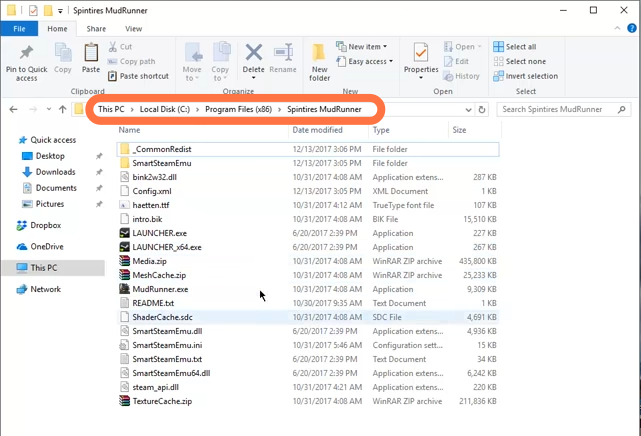The image size is (641, 436).
Task: Click Select none in ribbon
Action: coord(520,61)
